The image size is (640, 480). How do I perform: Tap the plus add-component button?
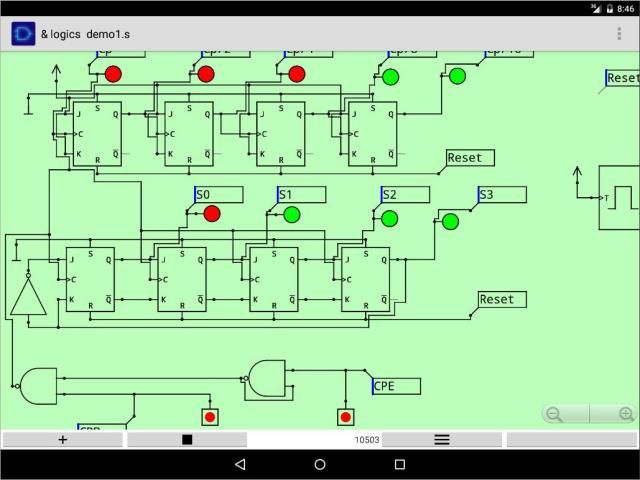[x=63, y=440]
